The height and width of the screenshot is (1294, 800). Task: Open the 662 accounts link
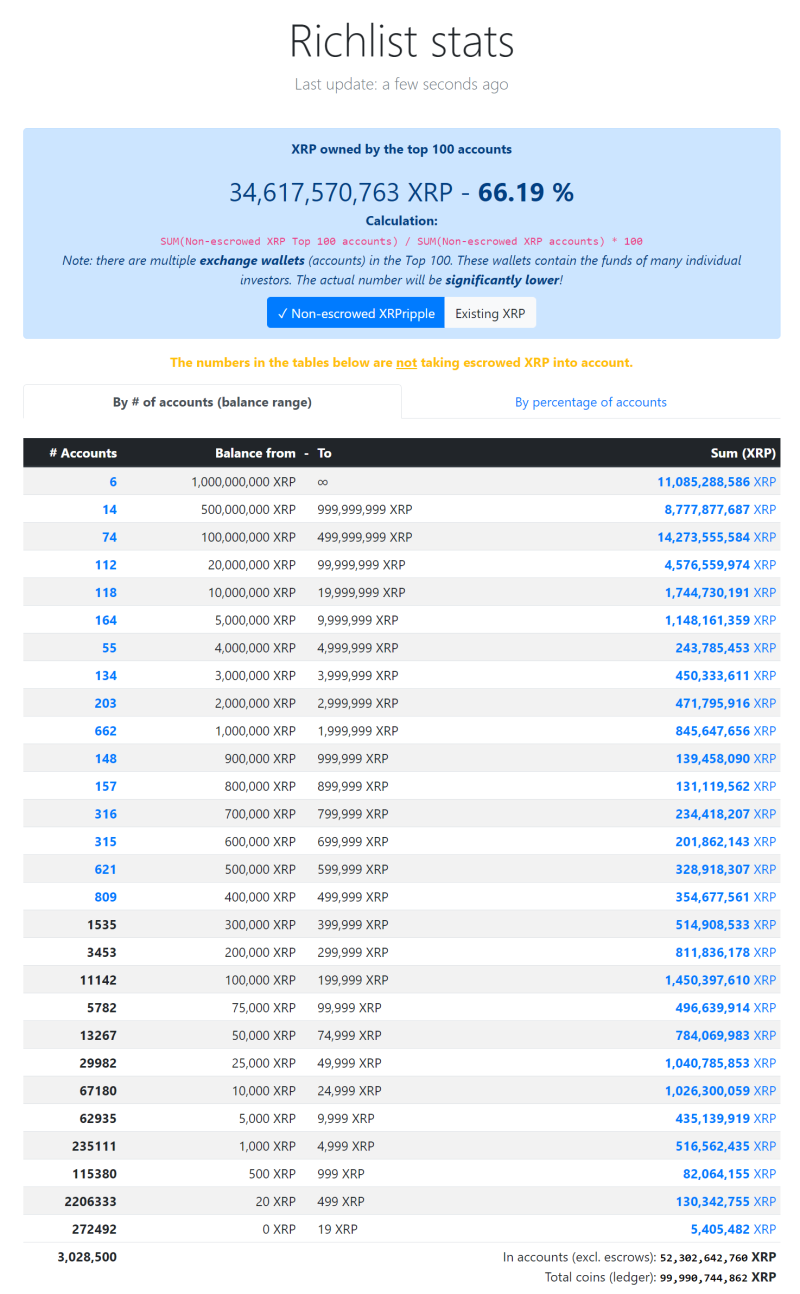pos(106,731)
